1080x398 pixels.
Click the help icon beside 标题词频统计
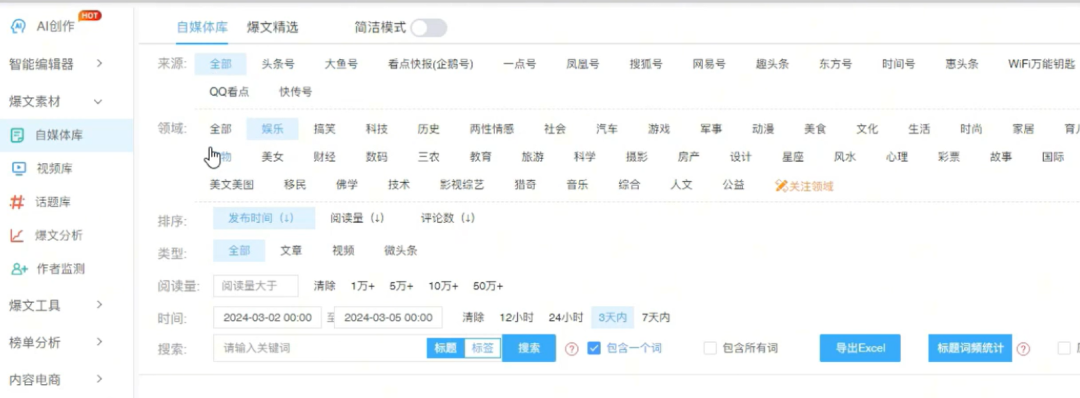[x=1024, y=349]
